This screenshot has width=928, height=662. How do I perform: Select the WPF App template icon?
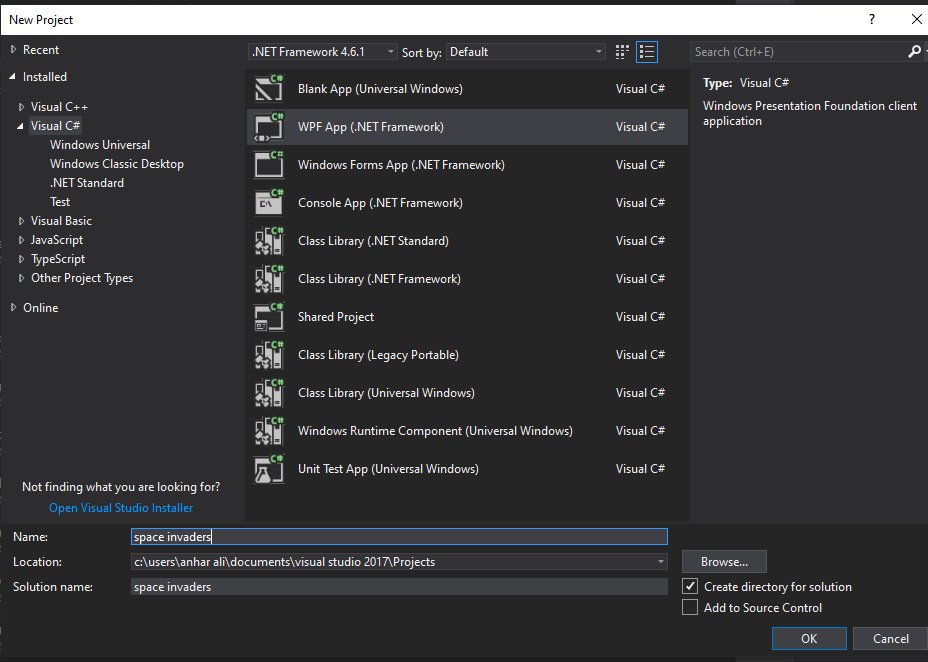tap(270, 126)
